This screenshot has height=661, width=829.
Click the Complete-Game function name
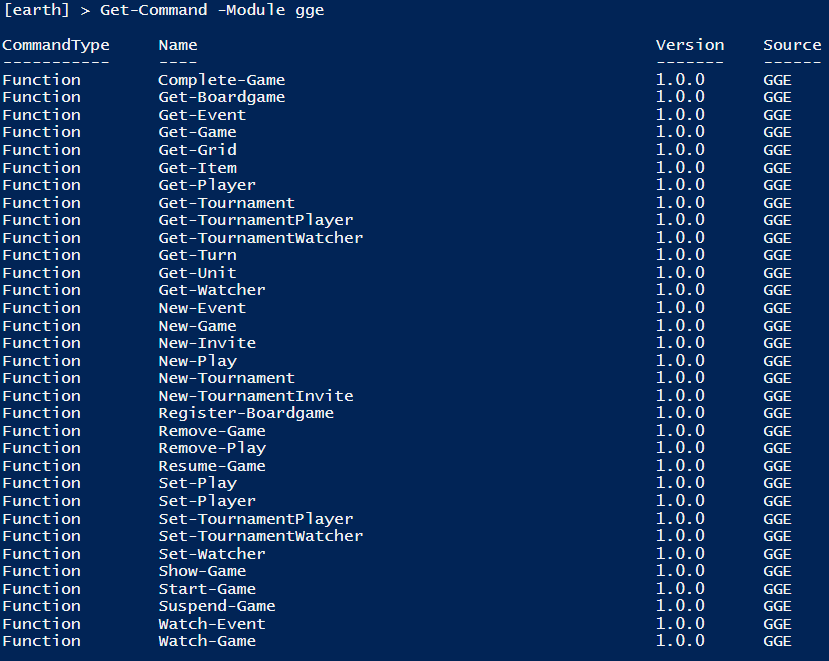[x=222, y=80]
